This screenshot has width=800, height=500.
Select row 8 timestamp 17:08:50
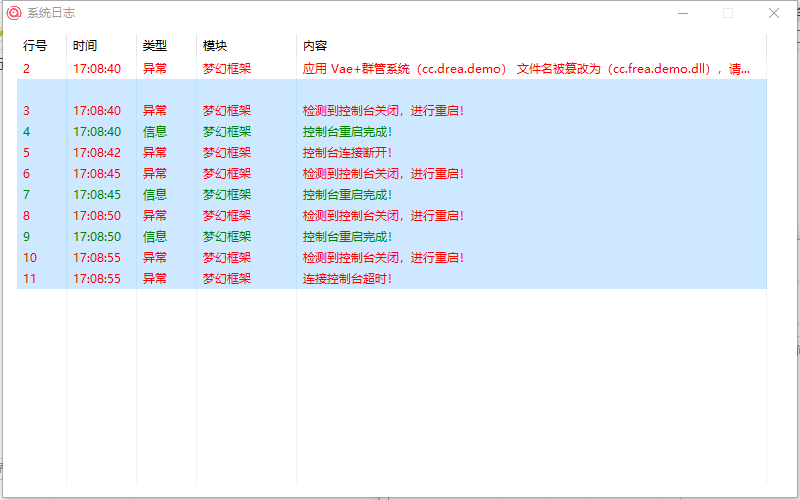97,216
